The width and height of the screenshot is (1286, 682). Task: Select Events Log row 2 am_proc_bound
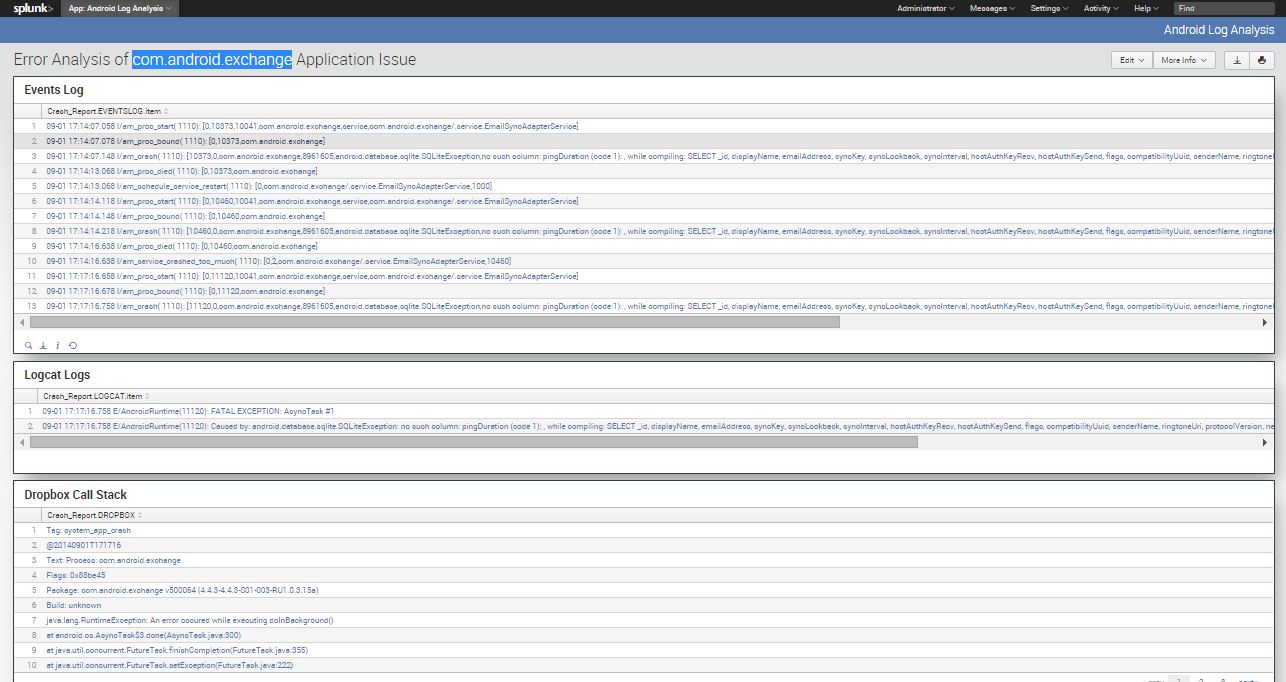pyautogui.click(x=644, y=141)
